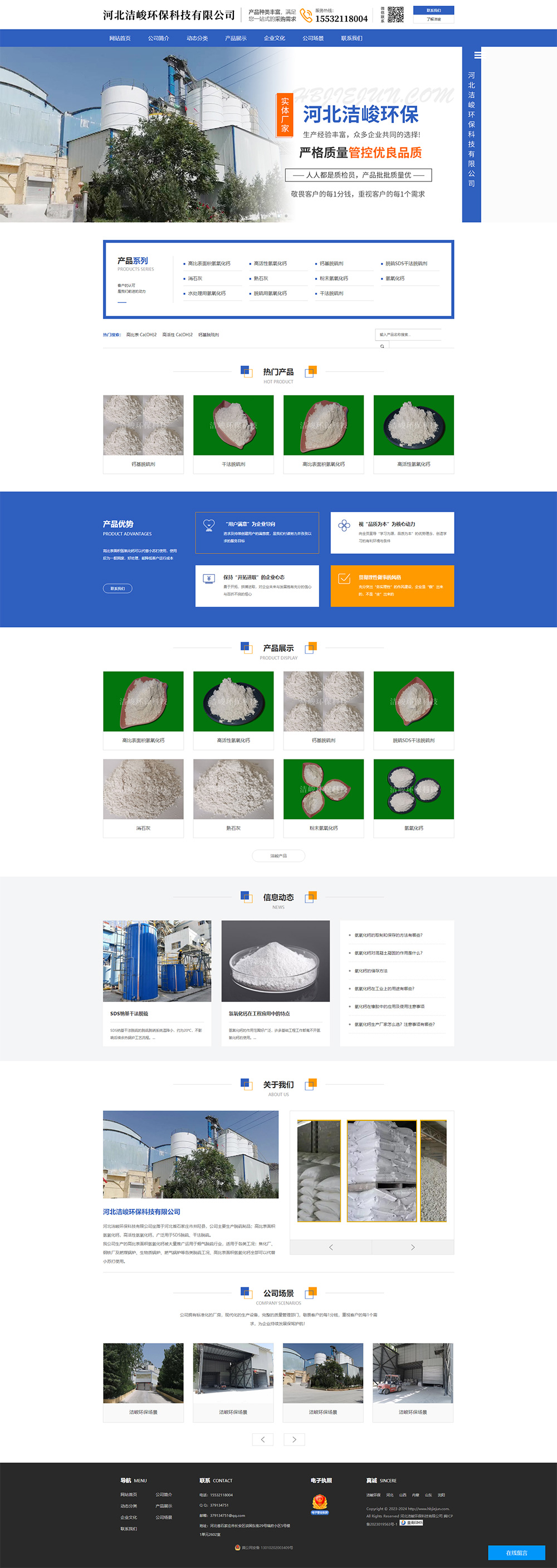
Task: Select 脱硫SDS干法脱硫剂 in product series list
Action: pyautogui.click(x=406, y=263)
